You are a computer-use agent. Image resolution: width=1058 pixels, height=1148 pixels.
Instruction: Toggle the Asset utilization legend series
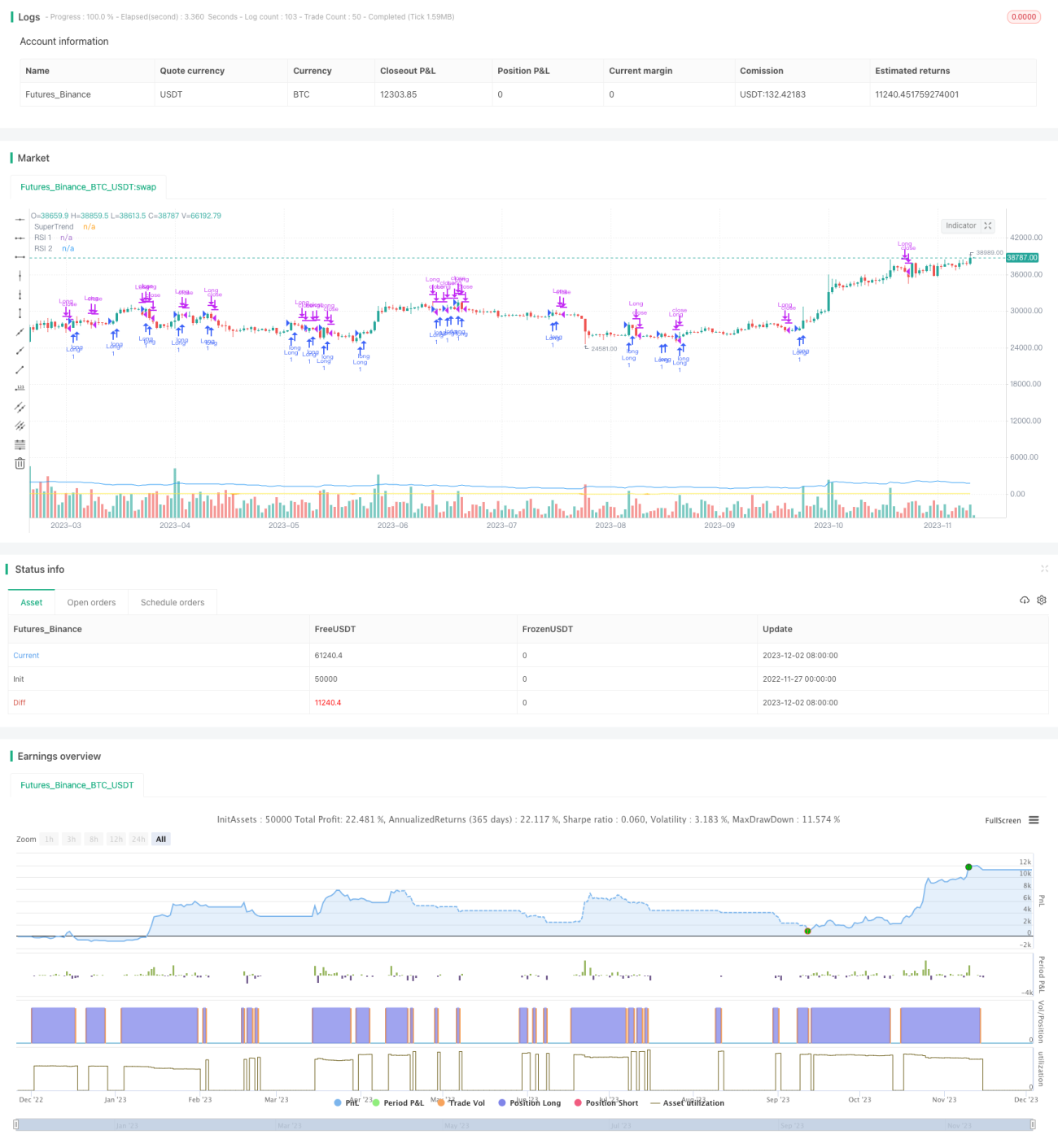pos(687,1103)
